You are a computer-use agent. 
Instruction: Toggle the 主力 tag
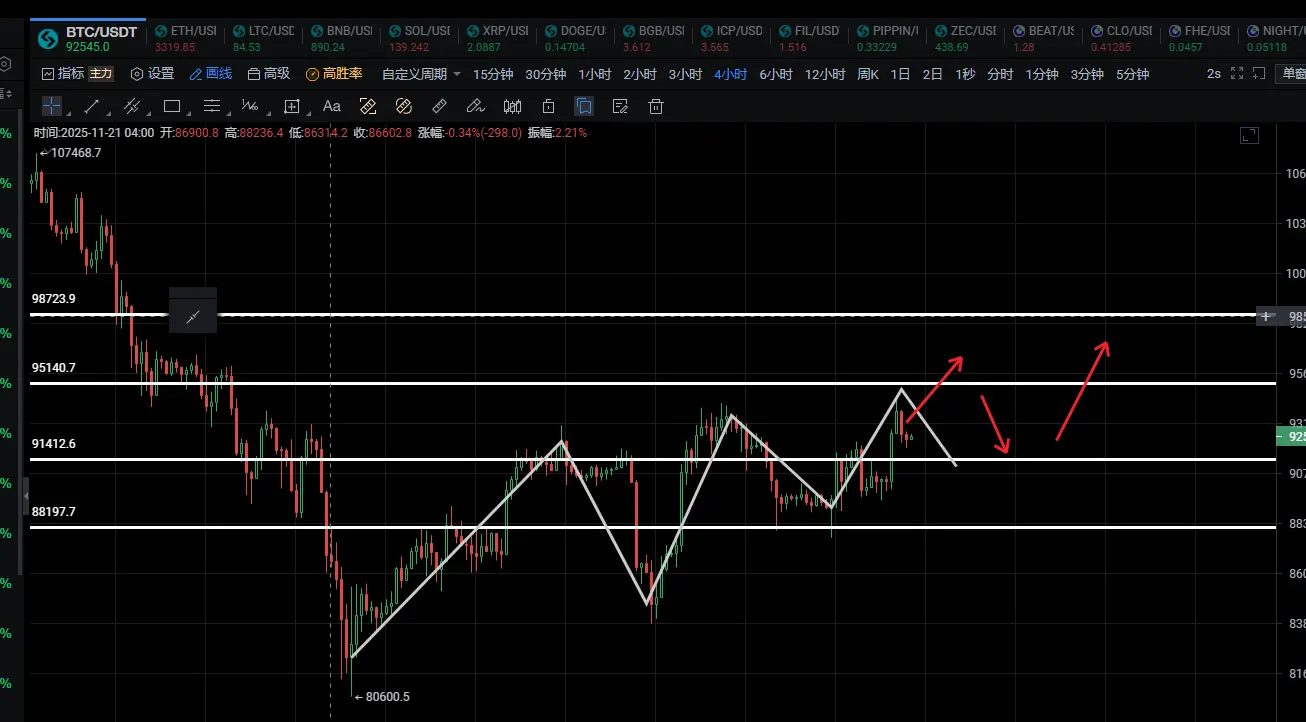pyautogui.click(x=101, y=74)
